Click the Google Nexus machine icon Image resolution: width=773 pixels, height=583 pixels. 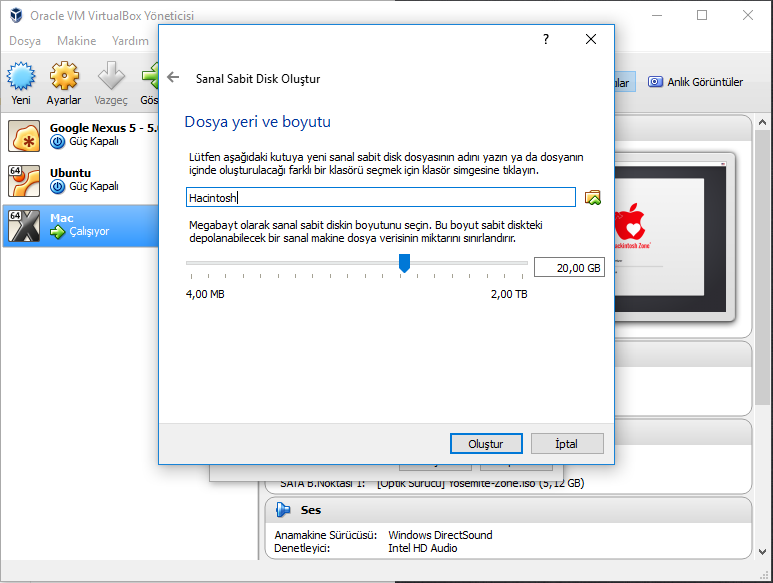(24, 136)
